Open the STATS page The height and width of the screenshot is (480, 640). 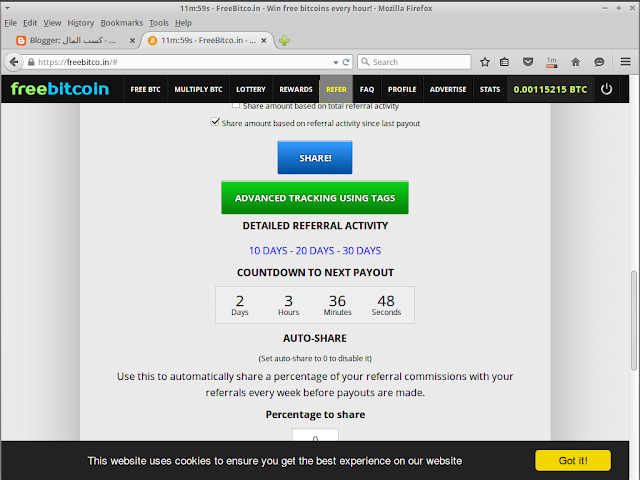pyautogui.click(x=490, y=89)
